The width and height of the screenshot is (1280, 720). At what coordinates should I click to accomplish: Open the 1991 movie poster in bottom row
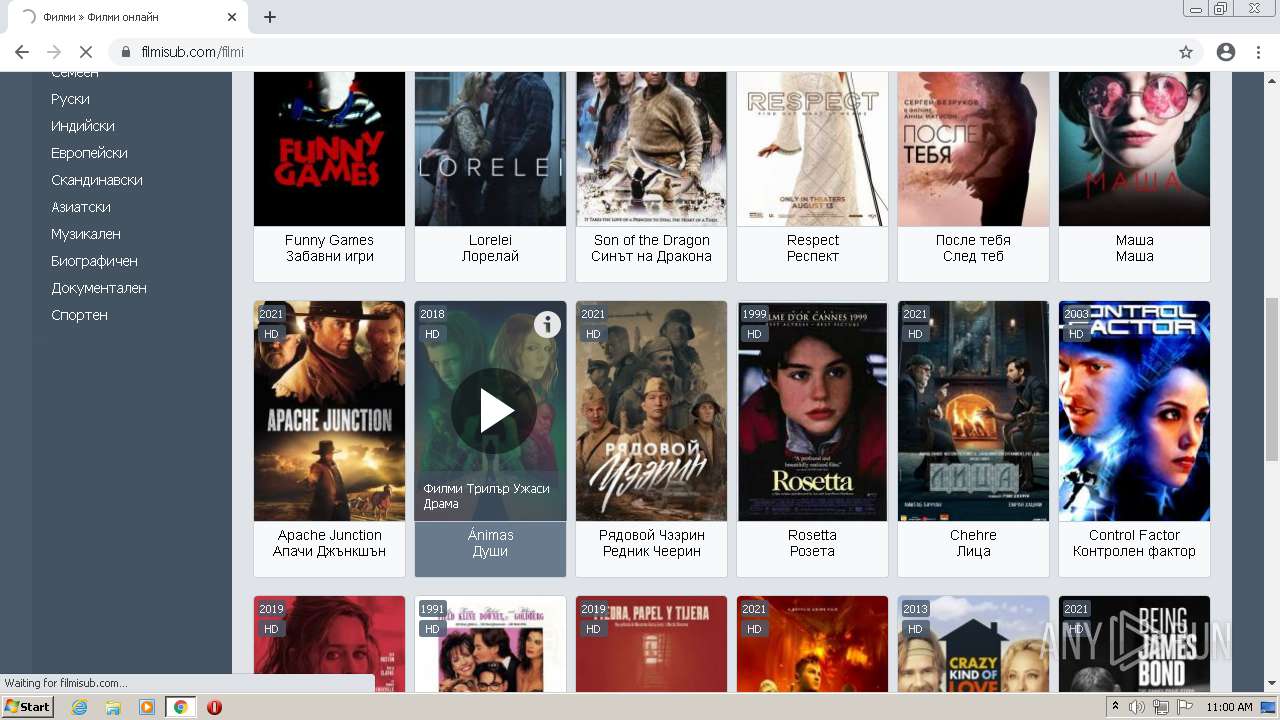point(490,644)
